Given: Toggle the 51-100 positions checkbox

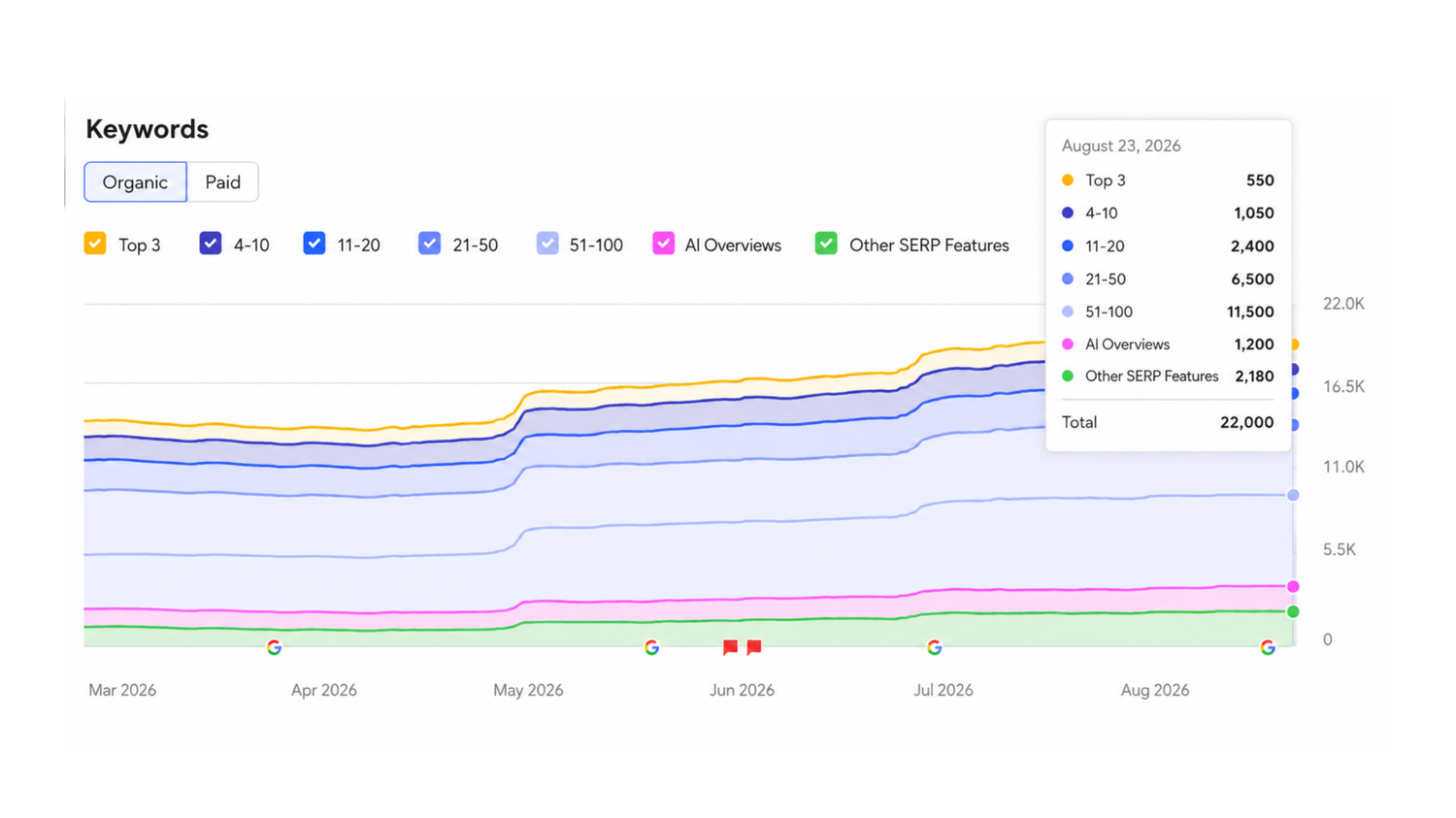Looking at the screenshot, I should [x=547, y=244].
